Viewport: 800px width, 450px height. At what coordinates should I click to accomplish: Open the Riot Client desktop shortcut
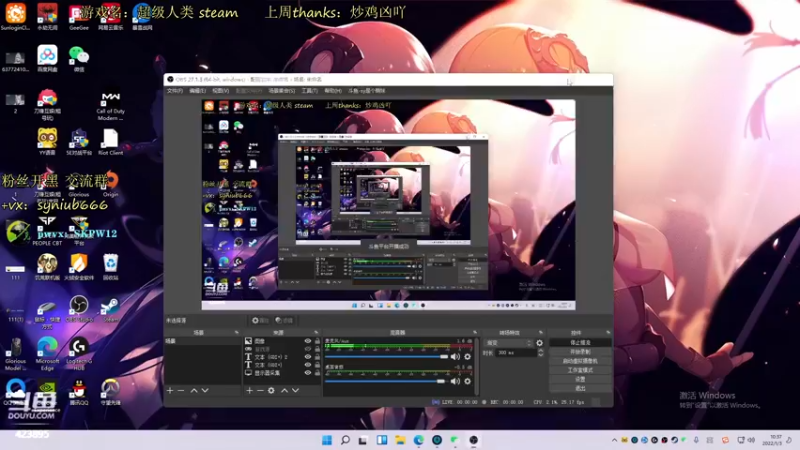(110, 142)
